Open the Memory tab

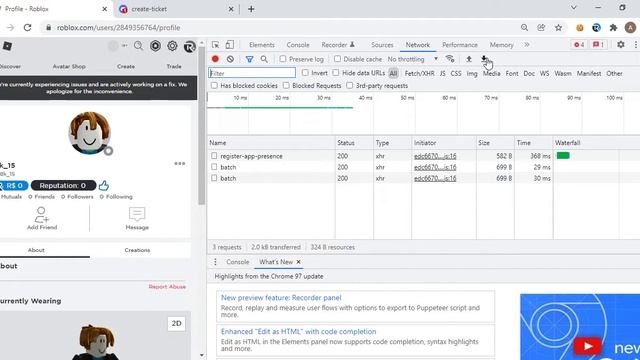pos(501,45)
